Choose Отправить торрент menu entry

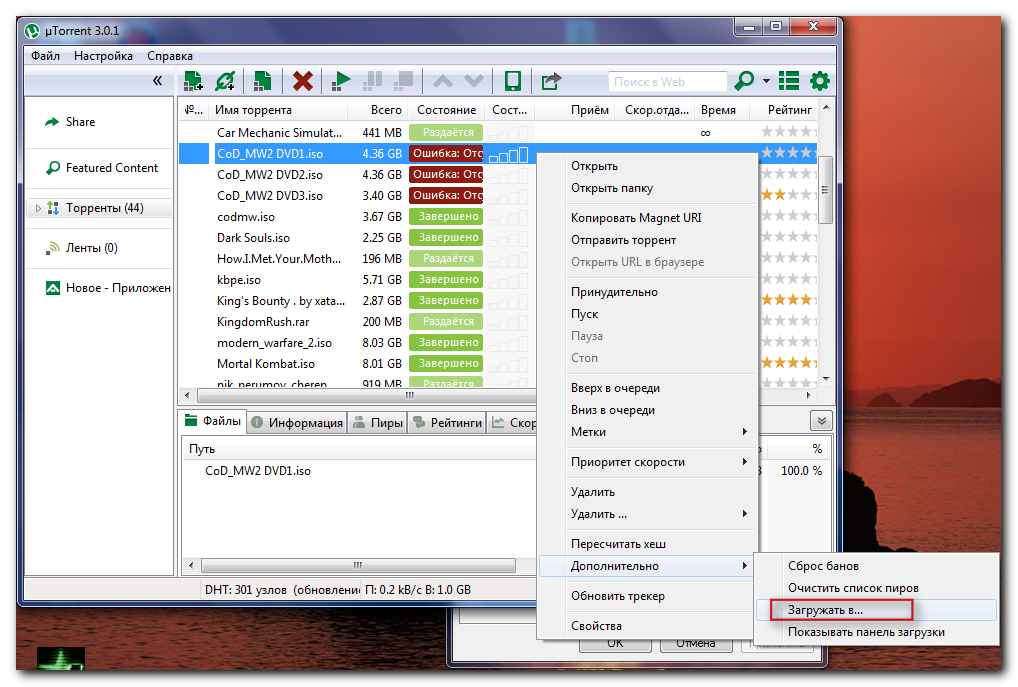[x=648, y=240]
